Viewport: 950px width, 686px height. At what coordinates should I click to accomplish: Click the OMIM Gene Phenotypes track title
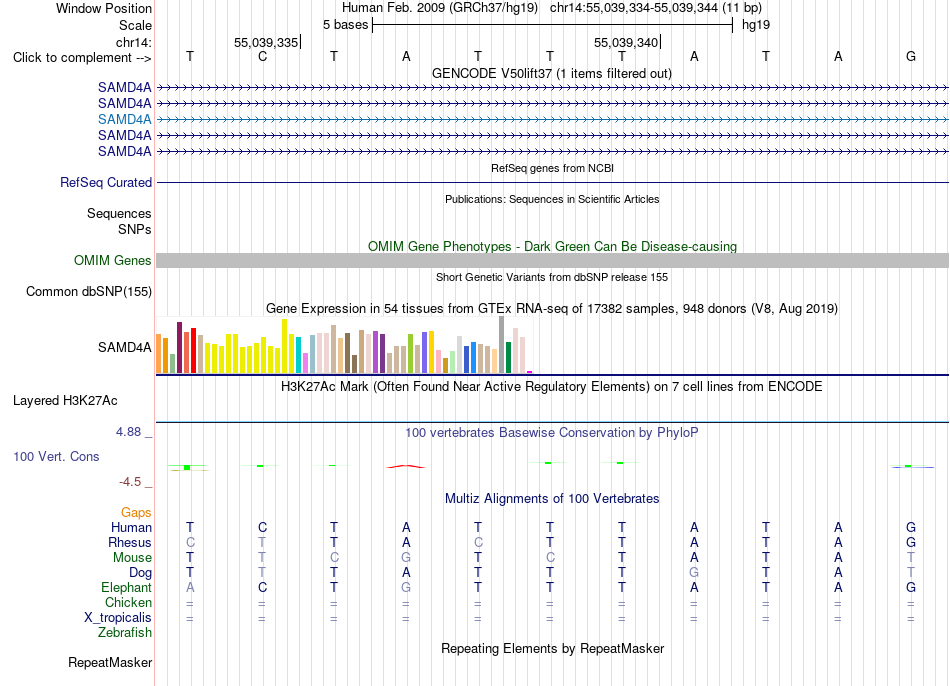(552, 246)
